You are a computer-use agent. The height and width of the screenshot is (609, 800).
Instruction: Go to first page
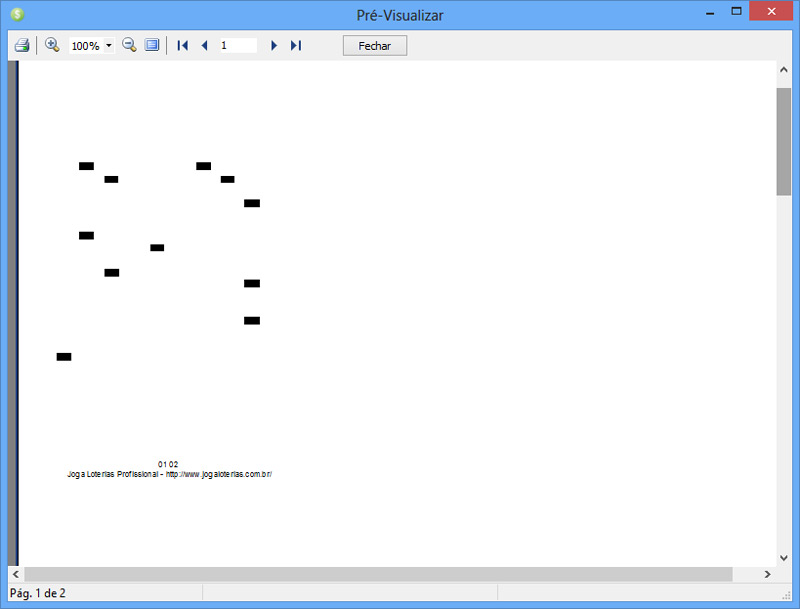[182, 45]
